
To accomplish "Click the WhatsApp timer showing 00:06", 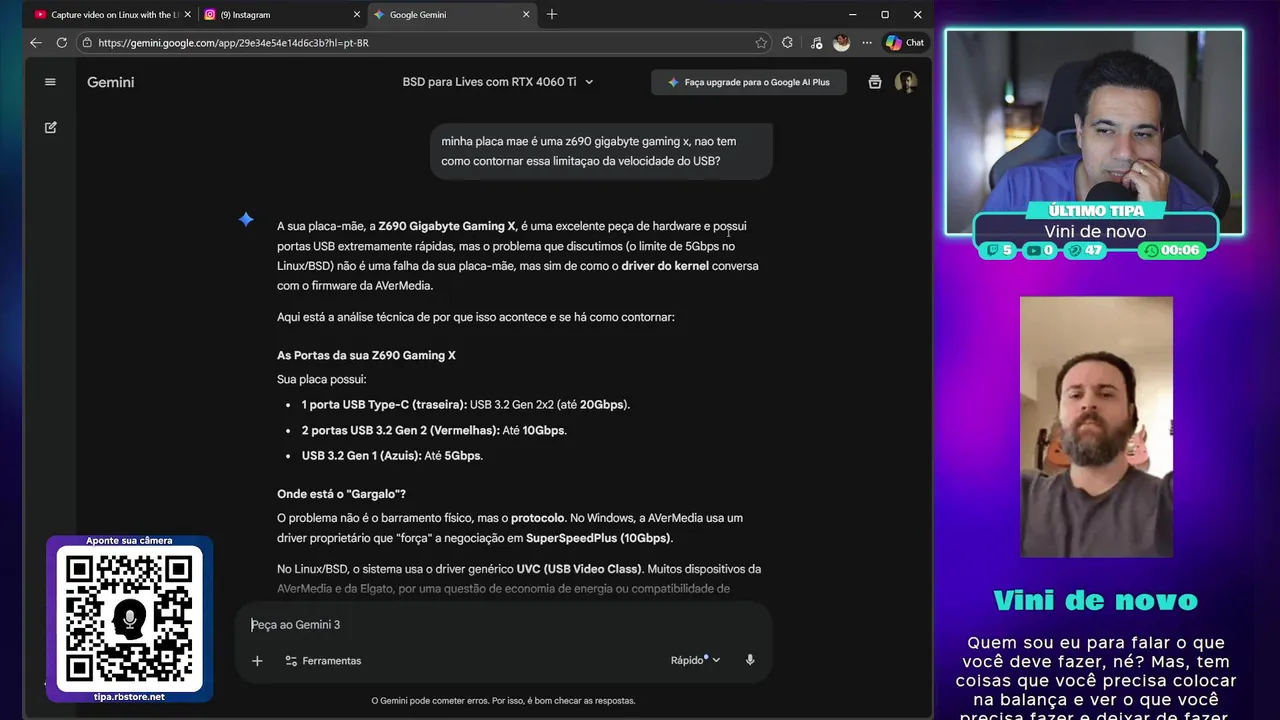I will pos(1172,250).
